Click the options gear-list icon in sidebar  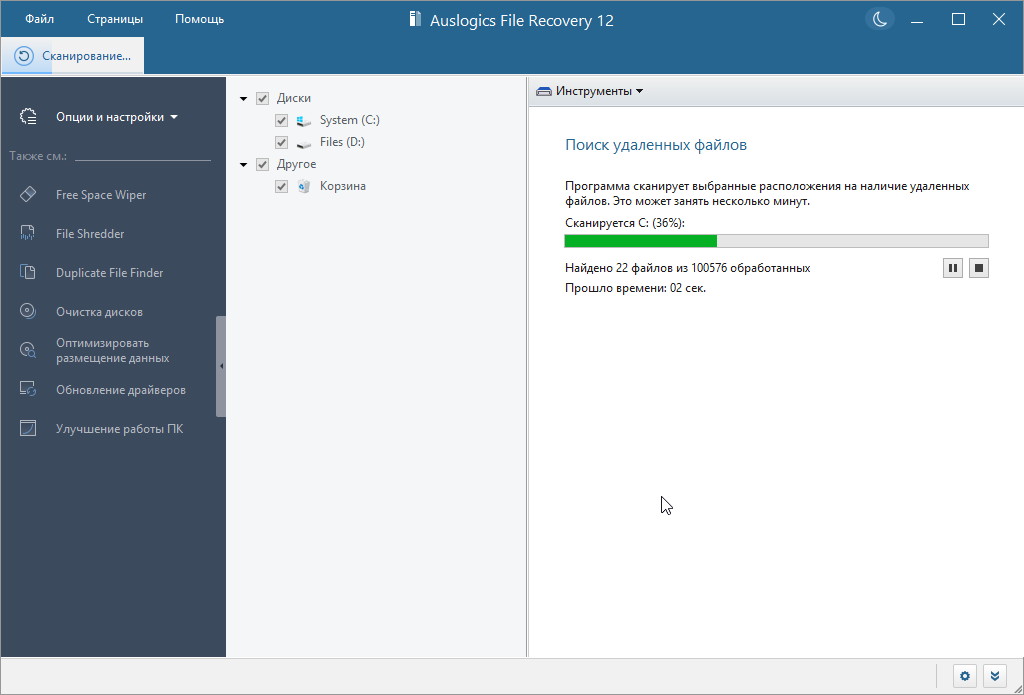click(x=27, y=117)
